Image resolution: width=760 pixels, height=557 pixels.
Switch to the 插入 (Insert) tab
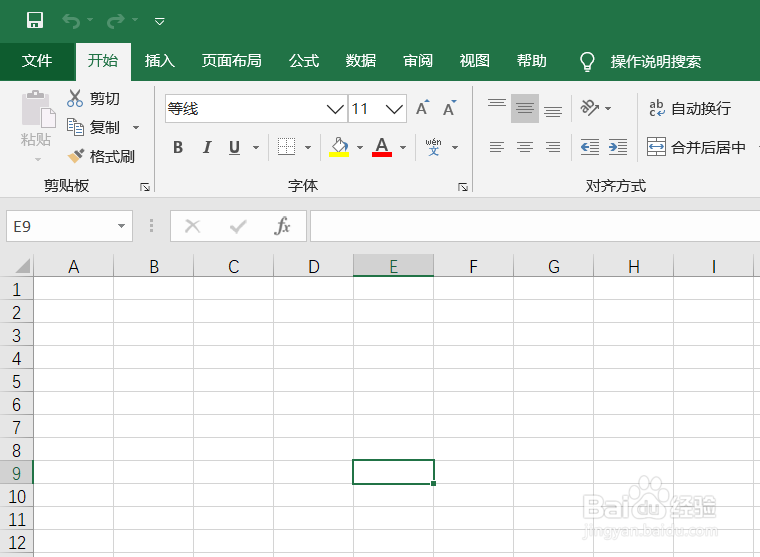click(159, 61)
